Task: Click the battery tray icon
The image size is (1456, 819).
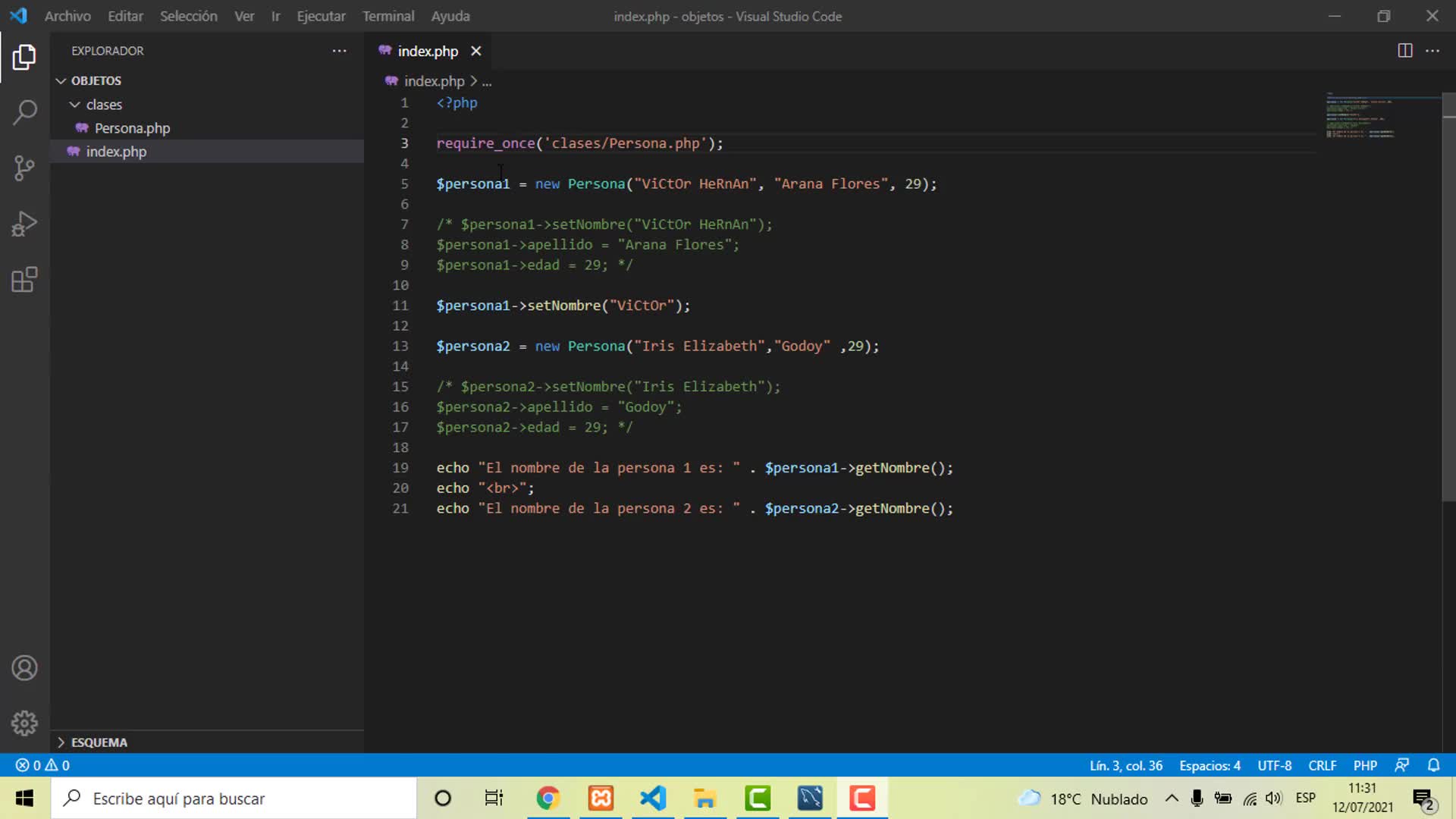Action: coord(1223,798)
